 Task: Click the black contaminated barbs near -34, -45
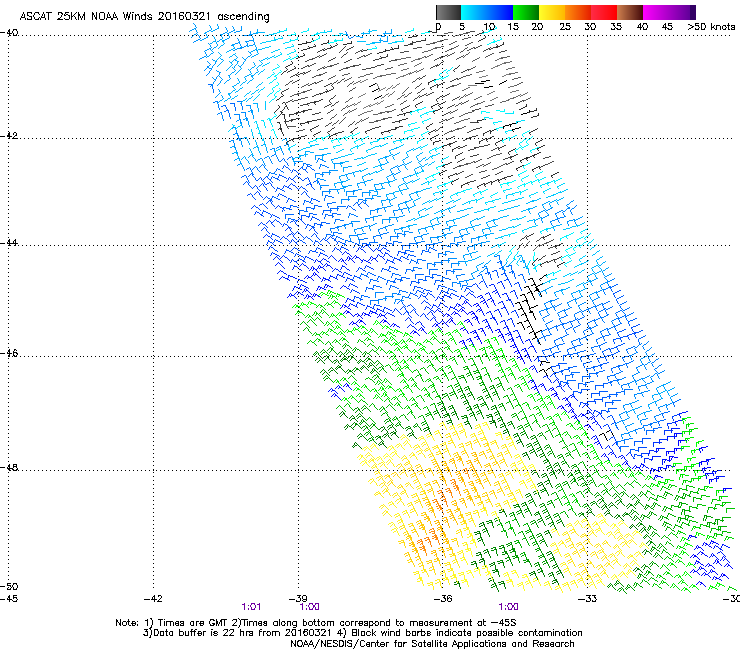(x=530, y=307)
